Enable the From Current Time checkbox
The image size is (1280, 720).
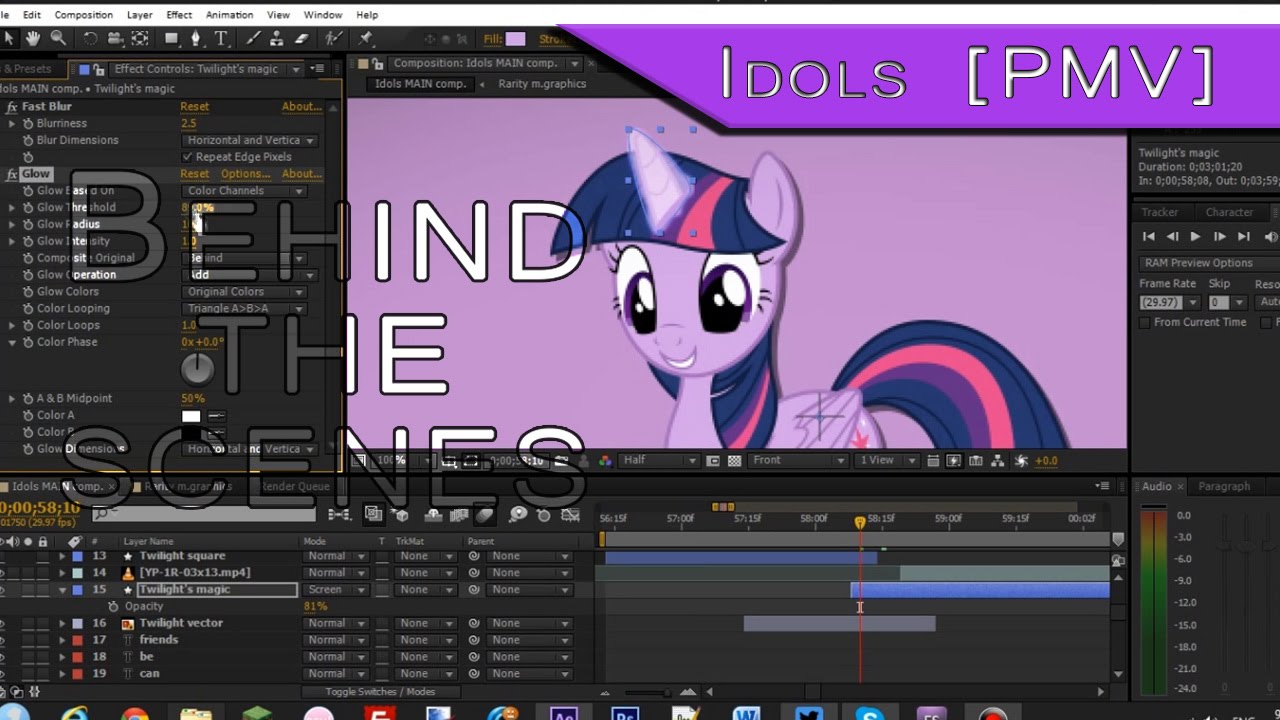pos(1145,322)
